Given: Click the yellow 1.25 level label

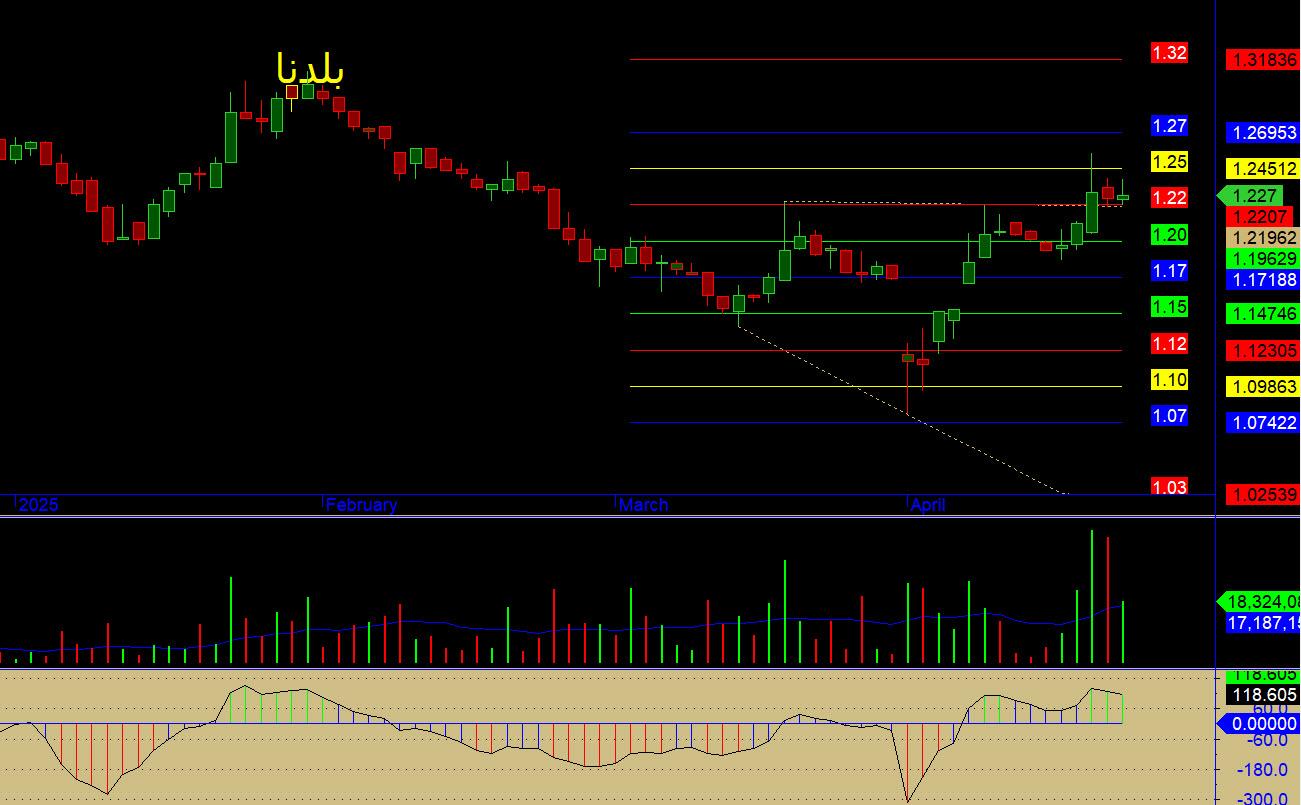Looking at the screenshot, I should (1169, 162).
